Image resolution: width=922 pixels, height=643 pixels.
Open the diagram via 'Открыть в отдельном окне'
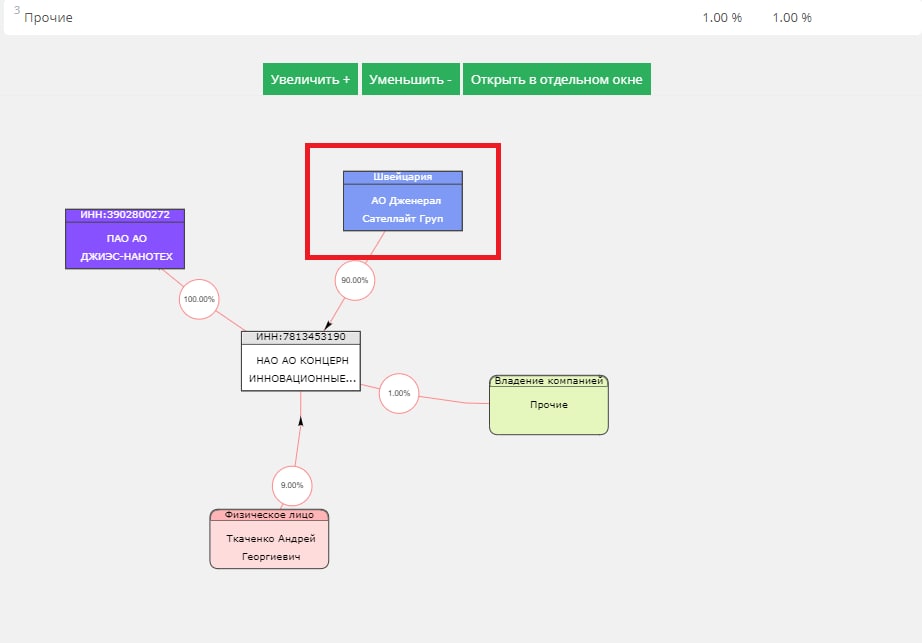556,79
